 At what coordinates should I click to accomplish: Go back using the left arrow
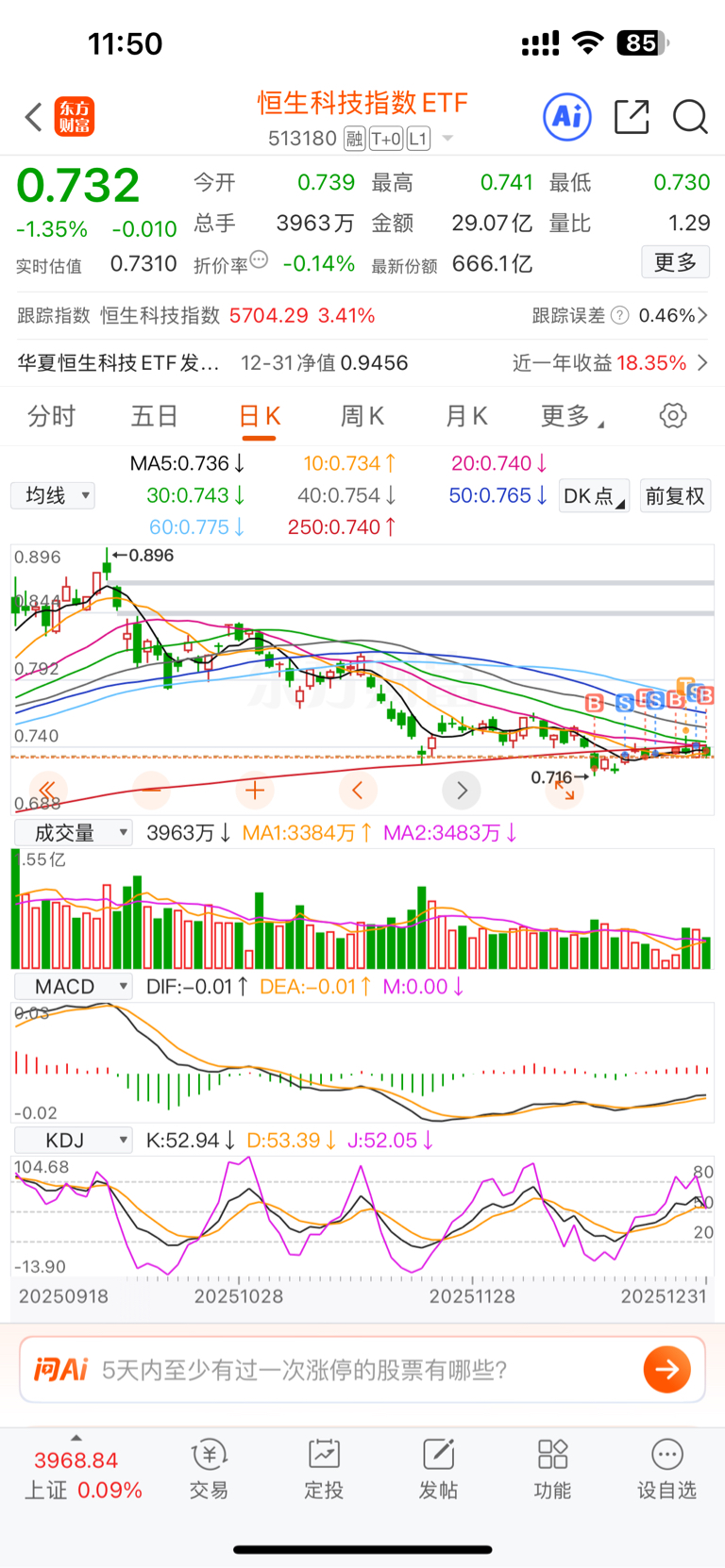34,118
